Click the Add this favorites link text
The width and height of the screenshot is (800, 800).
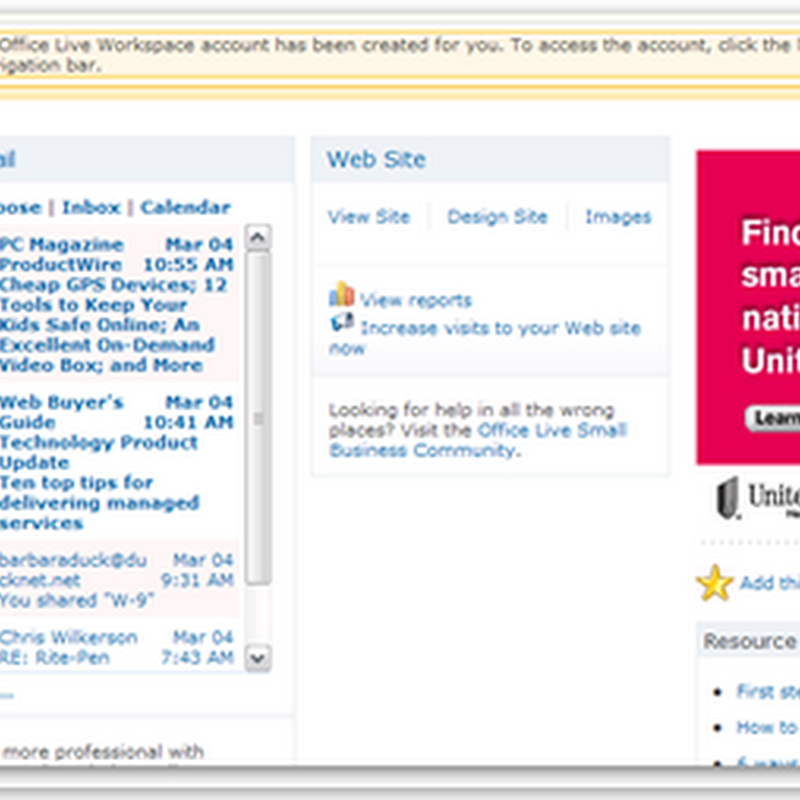pos(770,583)
